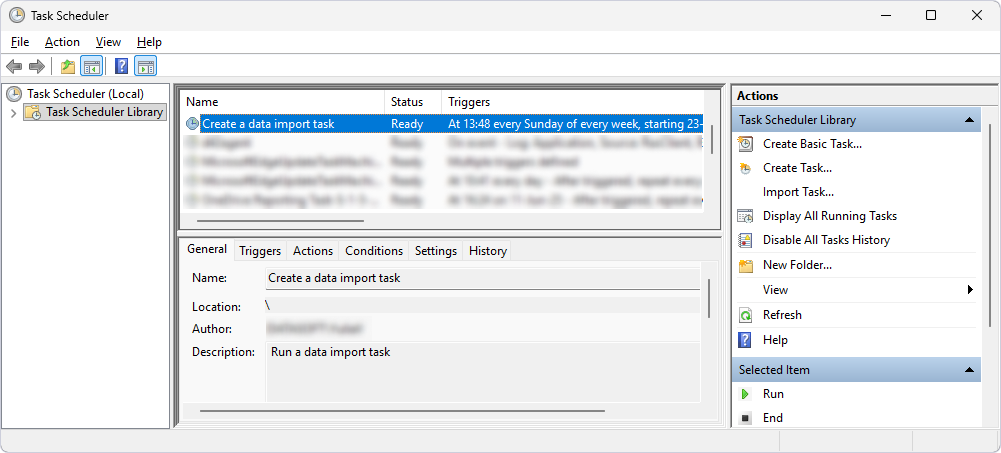1001x453 pixels.
Task: Toggle the Show/Hide Console Tree toolbar icon
Action: point(91,66)
